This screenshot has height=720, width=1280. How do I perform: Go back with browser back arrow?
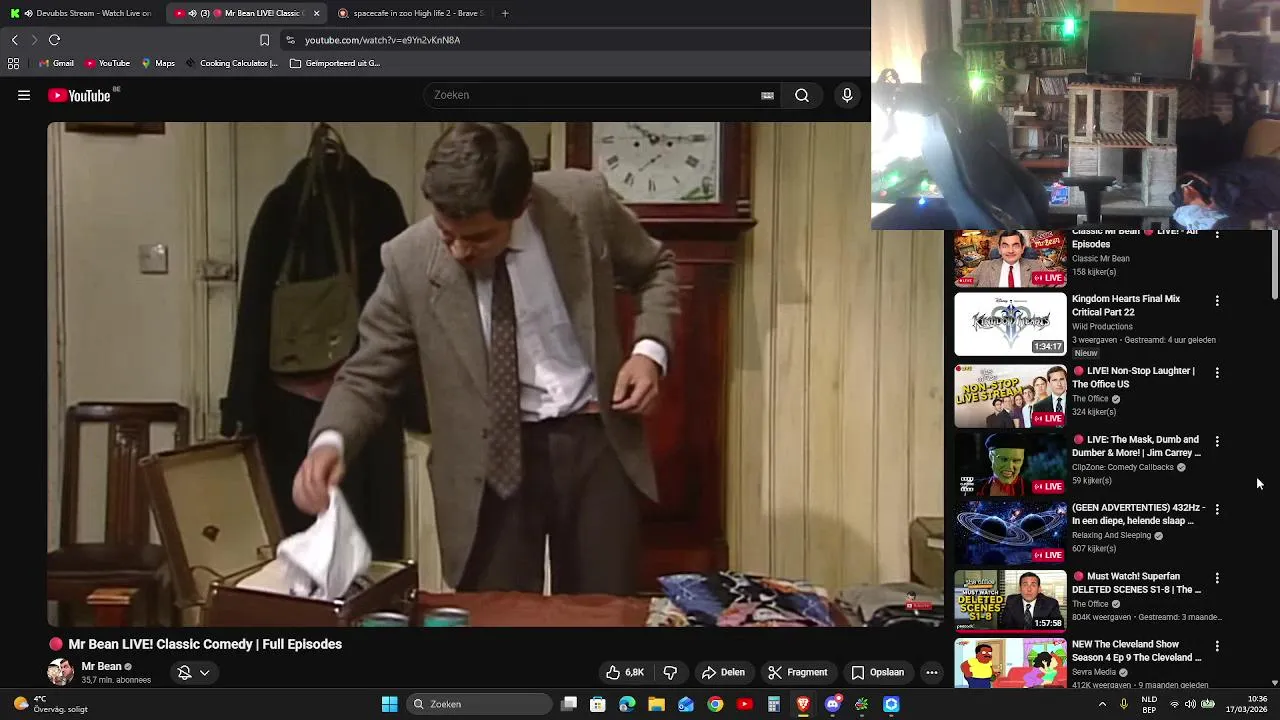pyautogui.click(x=14, y=40)
